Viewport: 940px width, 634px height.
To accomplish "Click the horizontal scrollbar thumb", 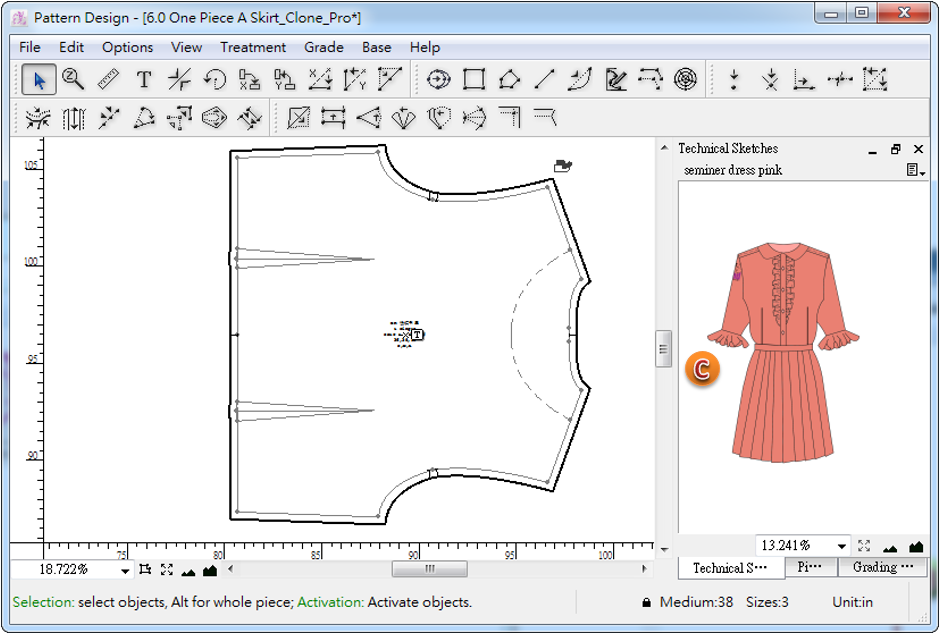I will [429, 569].
